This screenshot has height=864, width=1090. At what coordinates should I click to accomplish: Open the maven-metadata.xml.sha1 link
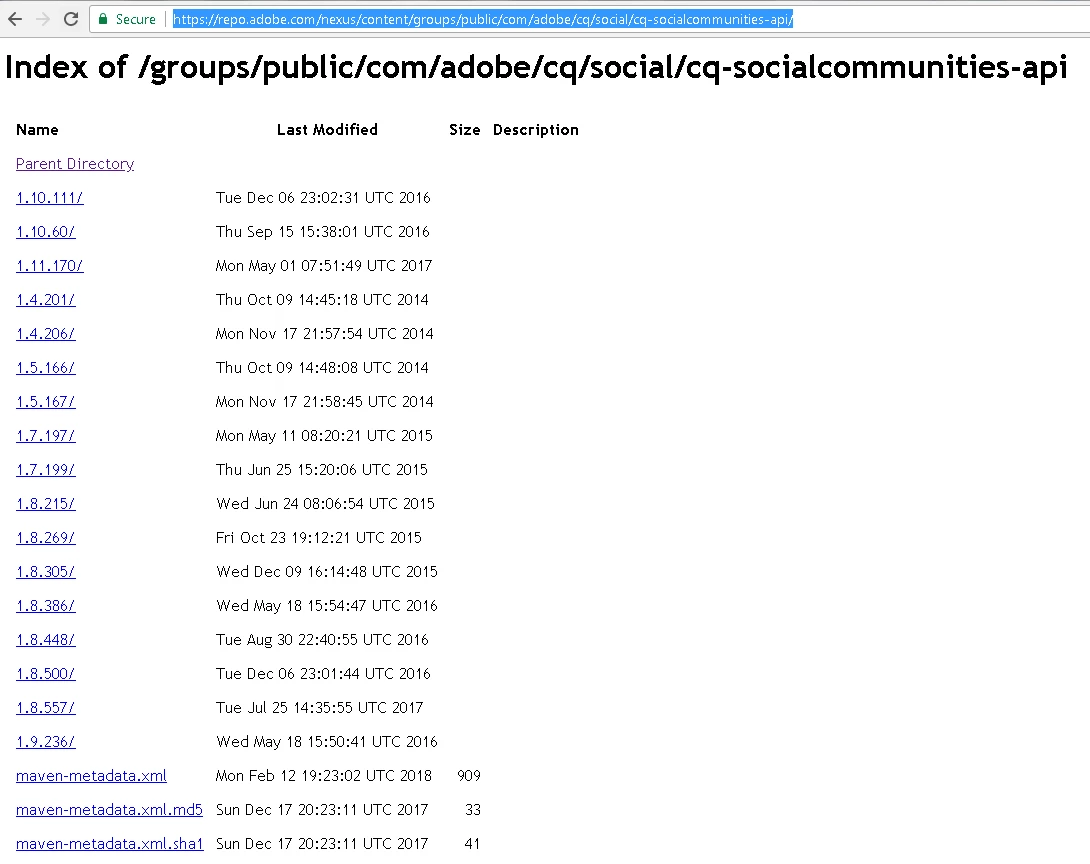point(110,845)
